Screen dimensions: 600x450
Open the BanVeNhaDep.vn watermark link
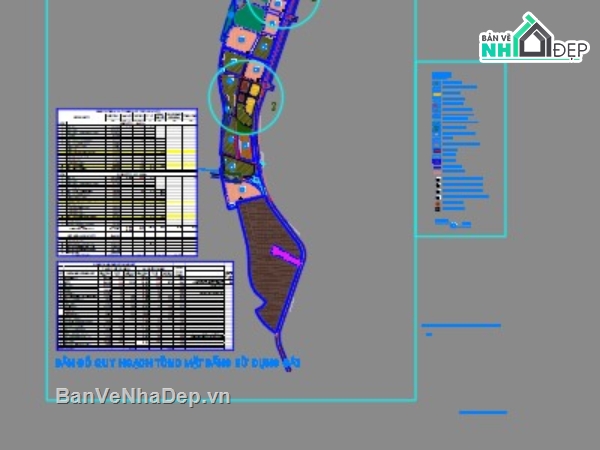143,397
